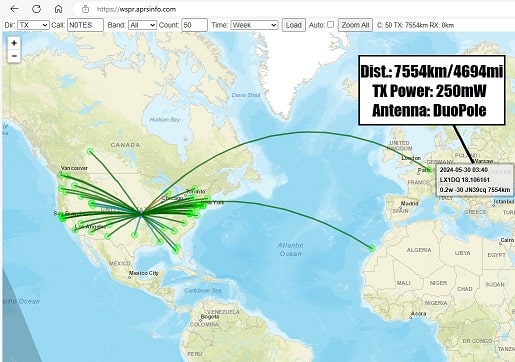Click the Hudson Bay label
515x362 pixels.
(x=165, y=119)
